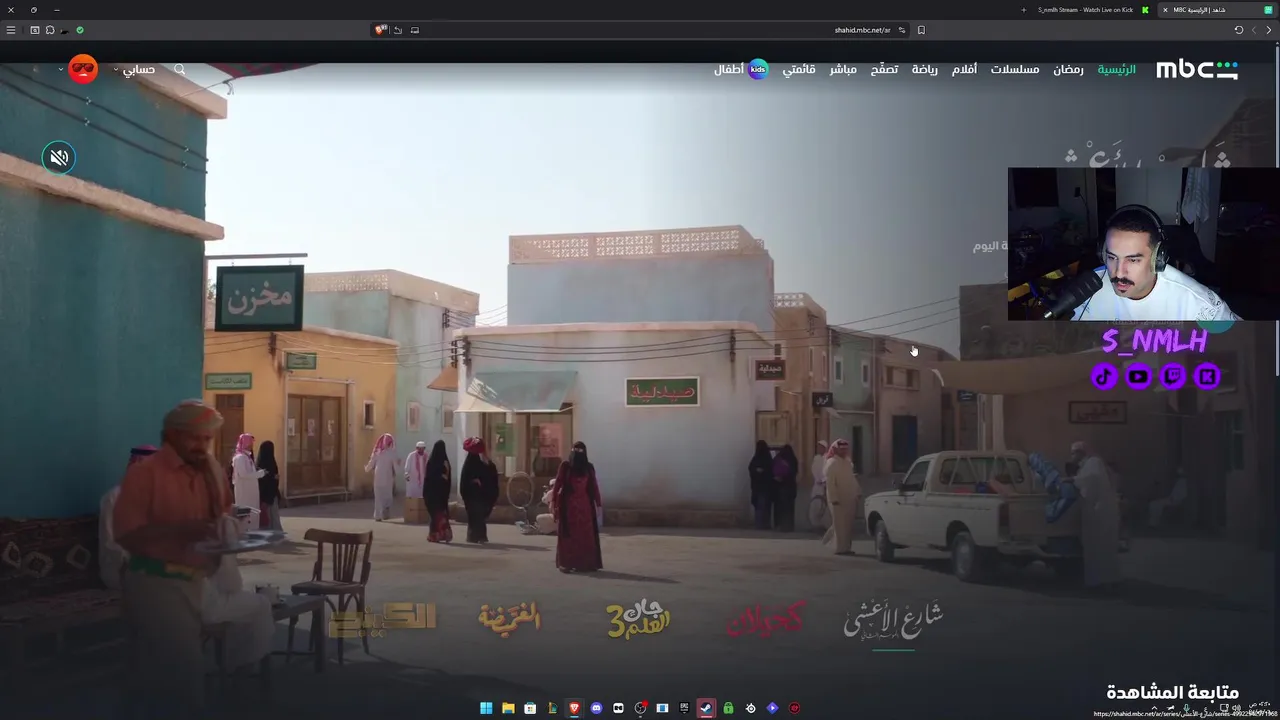This screenshot has width=1280, height=720.
Task: Click the shahid.mbc.net address bar
Action: click(x=862, y=30)
